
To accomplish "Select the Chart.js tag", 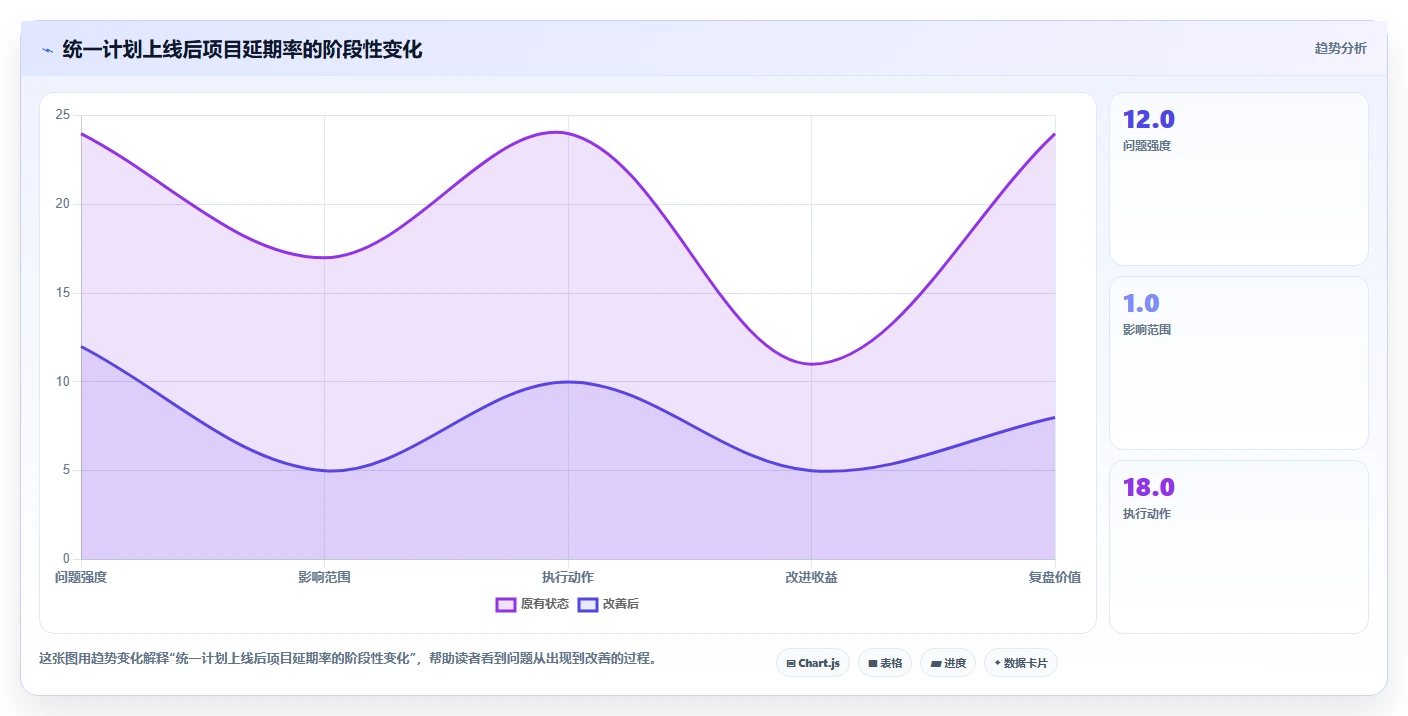I will [813, 663].
